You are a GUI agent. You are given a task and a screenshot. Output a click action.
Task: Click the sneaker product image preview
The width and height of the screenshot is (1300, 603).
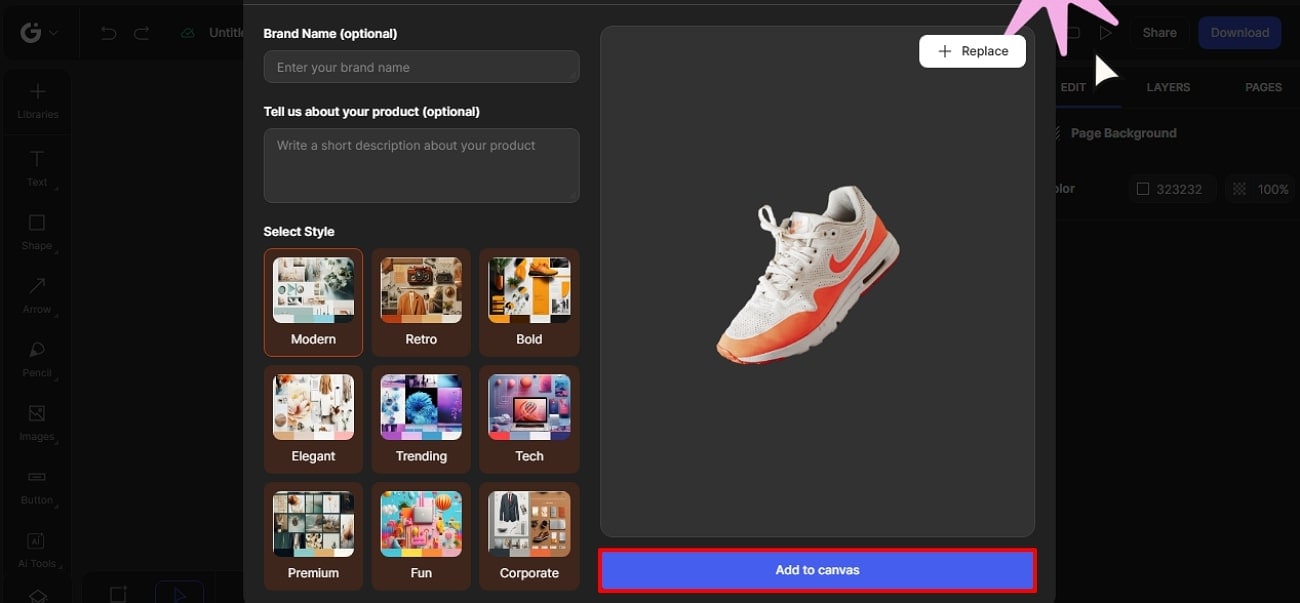click(x=807, y=274)
